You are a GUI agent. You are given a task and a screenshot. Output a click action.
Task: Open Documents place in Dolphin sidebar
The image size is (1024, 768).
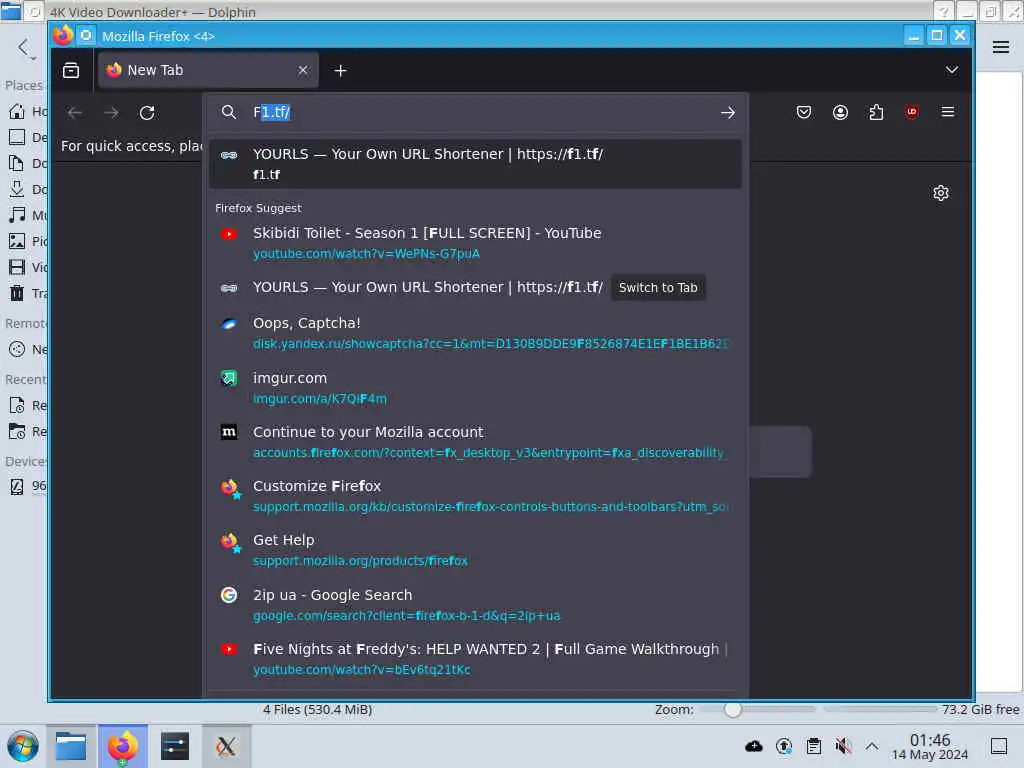point(27,163)
